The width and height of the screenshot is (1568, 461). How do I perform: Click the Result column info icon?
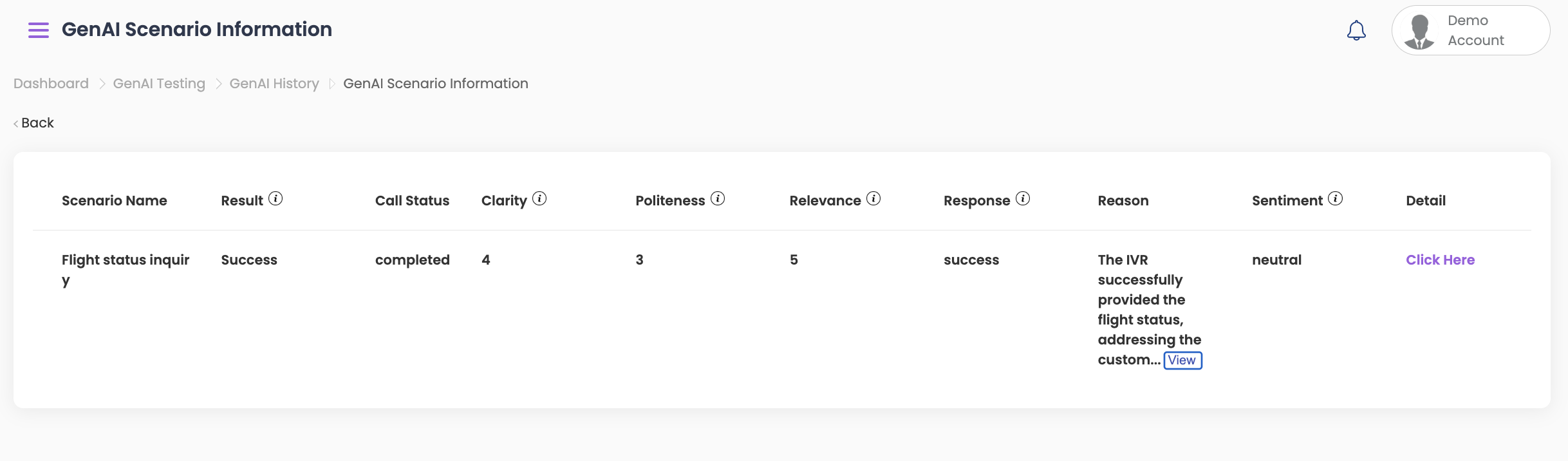275,199
